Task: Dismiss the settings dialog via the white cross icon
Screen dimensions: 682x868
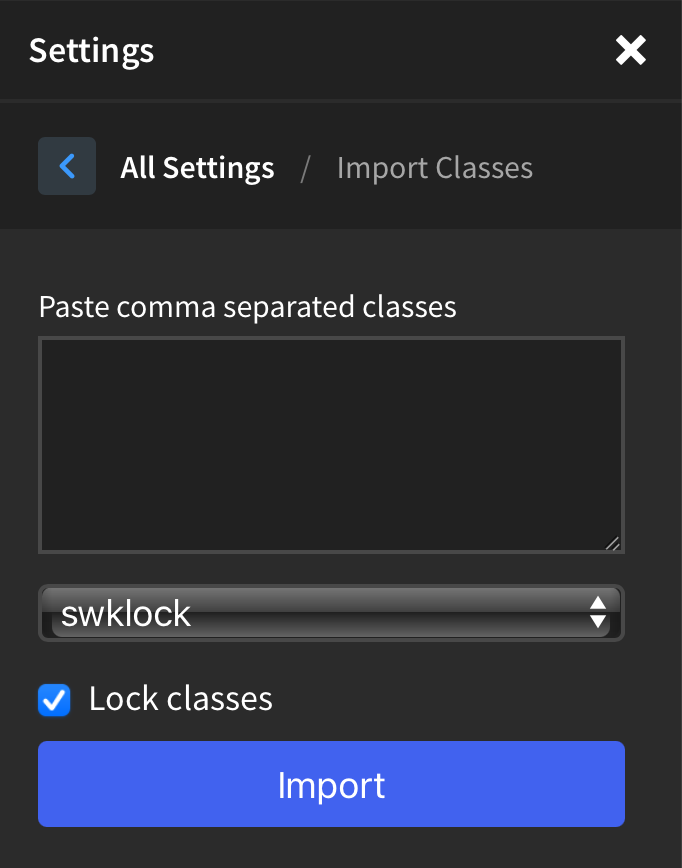Action: click(x=631, y=50)
